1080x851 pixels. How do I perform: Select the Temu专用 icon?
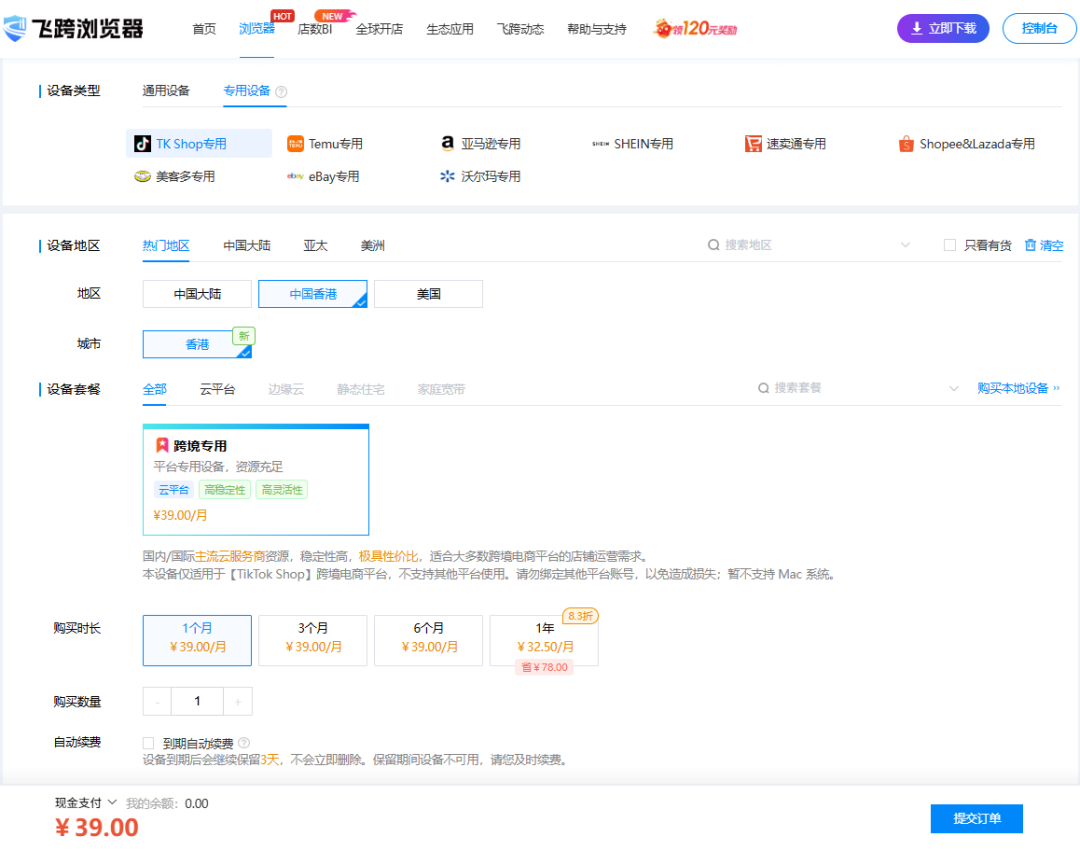tap(295, 143)
